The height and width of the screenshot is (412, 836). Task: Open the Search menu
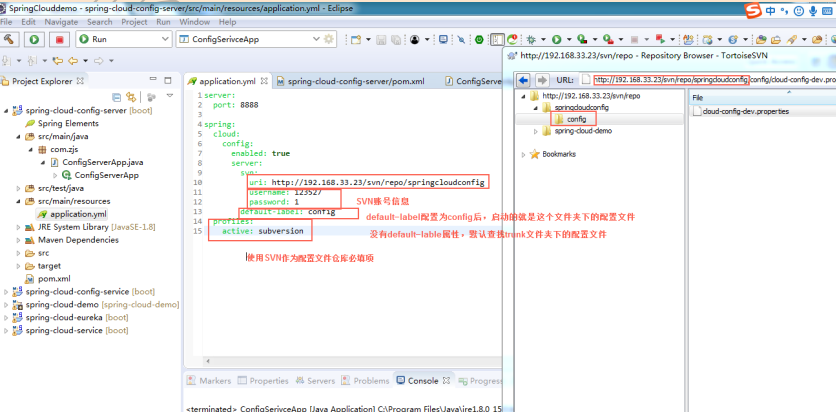[x=100, y=22]
